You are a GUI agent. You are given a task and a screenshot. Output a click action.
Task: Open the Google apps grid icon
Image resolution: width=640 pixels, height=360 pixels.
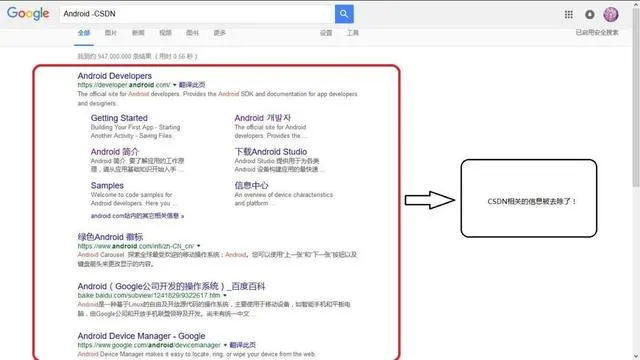point(569,14)
